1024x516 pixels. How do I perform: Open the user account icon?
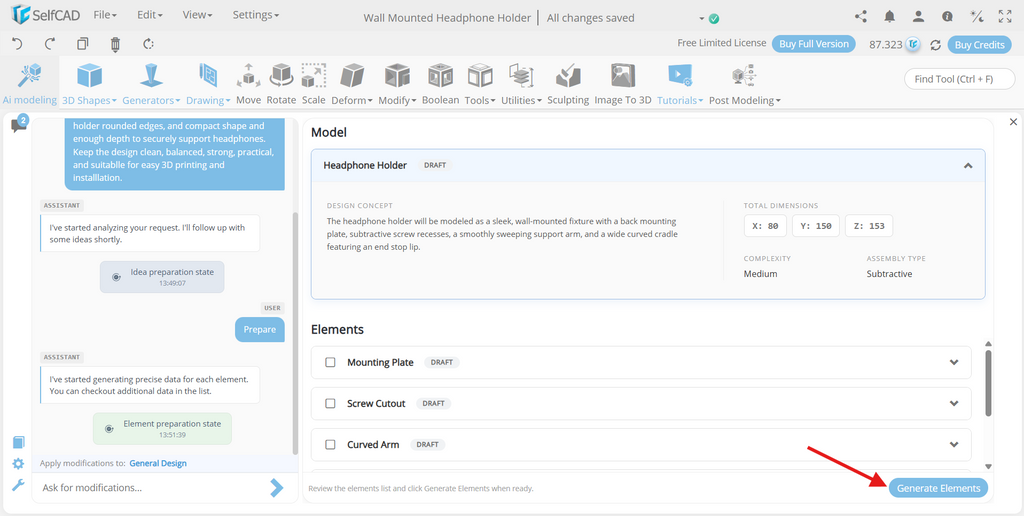(918, 17)
